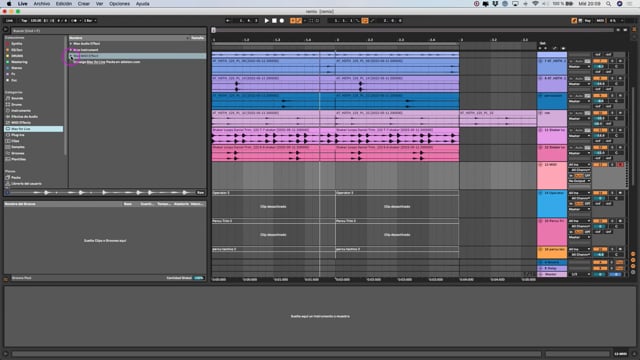The height and width of the screenshot is (360, 640).
Task: Open the 1 Bar quantization dropdown
Action: click(x=90, y=20)
